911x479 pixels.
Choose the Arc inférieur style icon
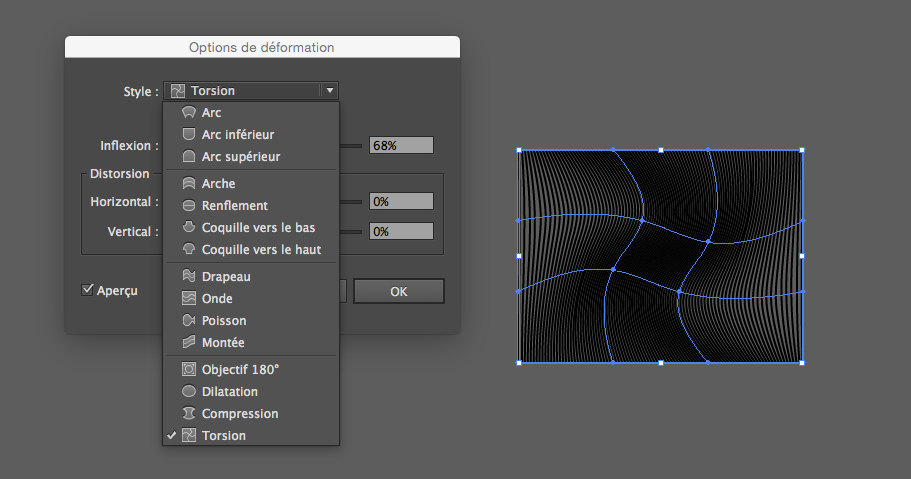188,134
